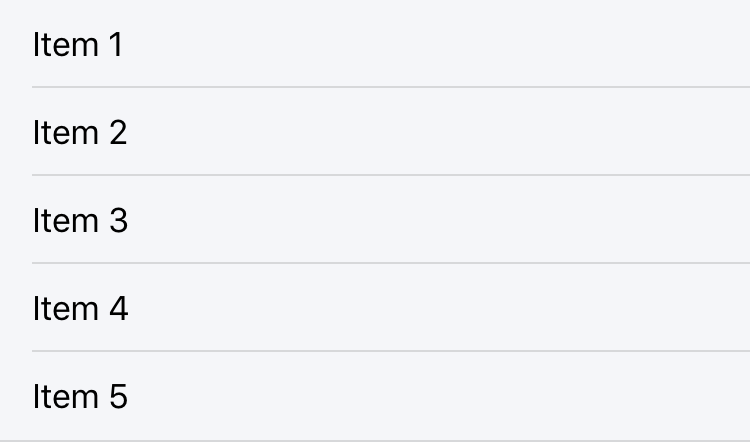Open Item 3 from the list
750x442 pixels.
(x=80, y=220)
